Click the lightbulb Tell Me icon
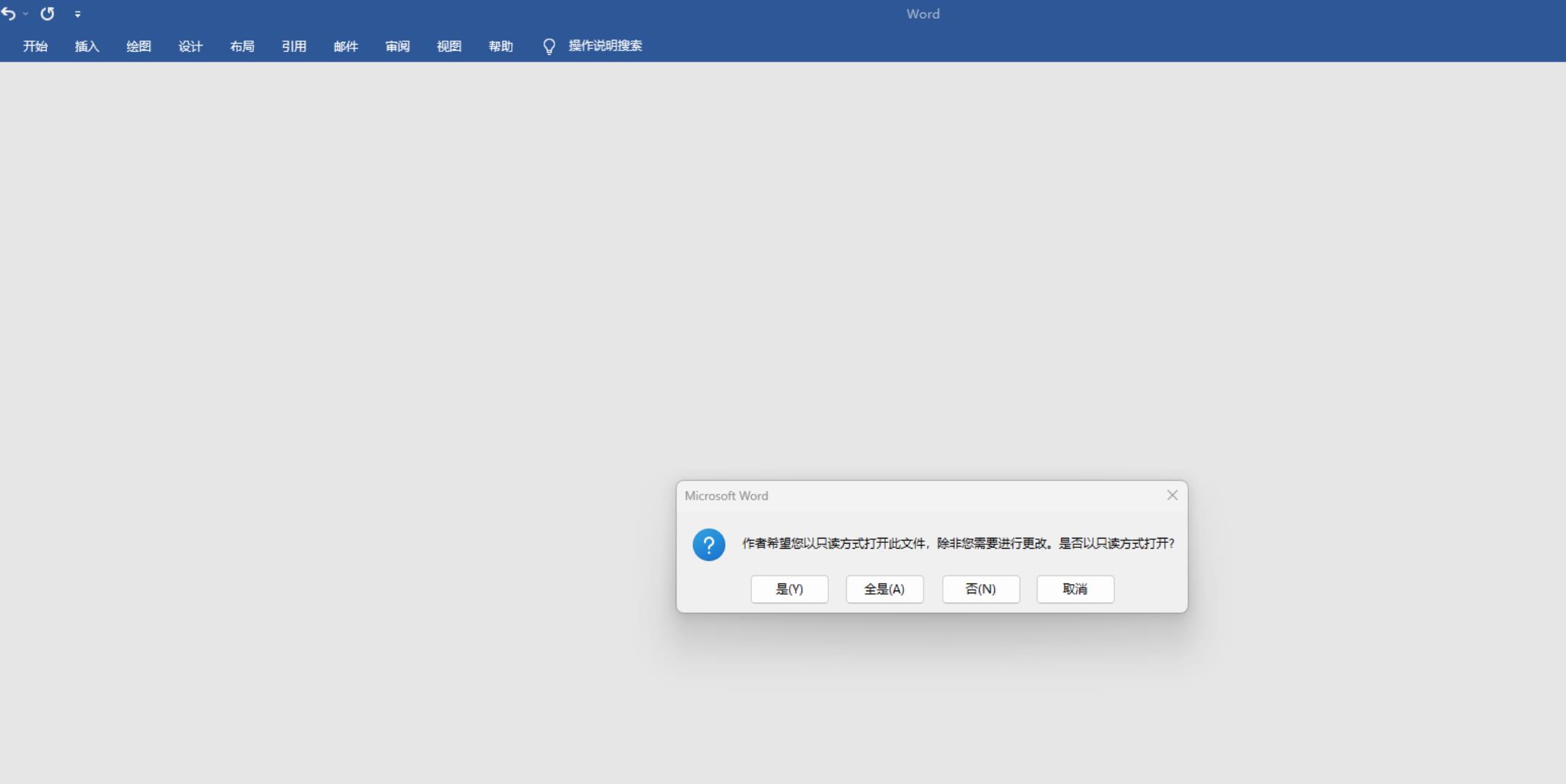1566x784 pixels. (549, 46)
